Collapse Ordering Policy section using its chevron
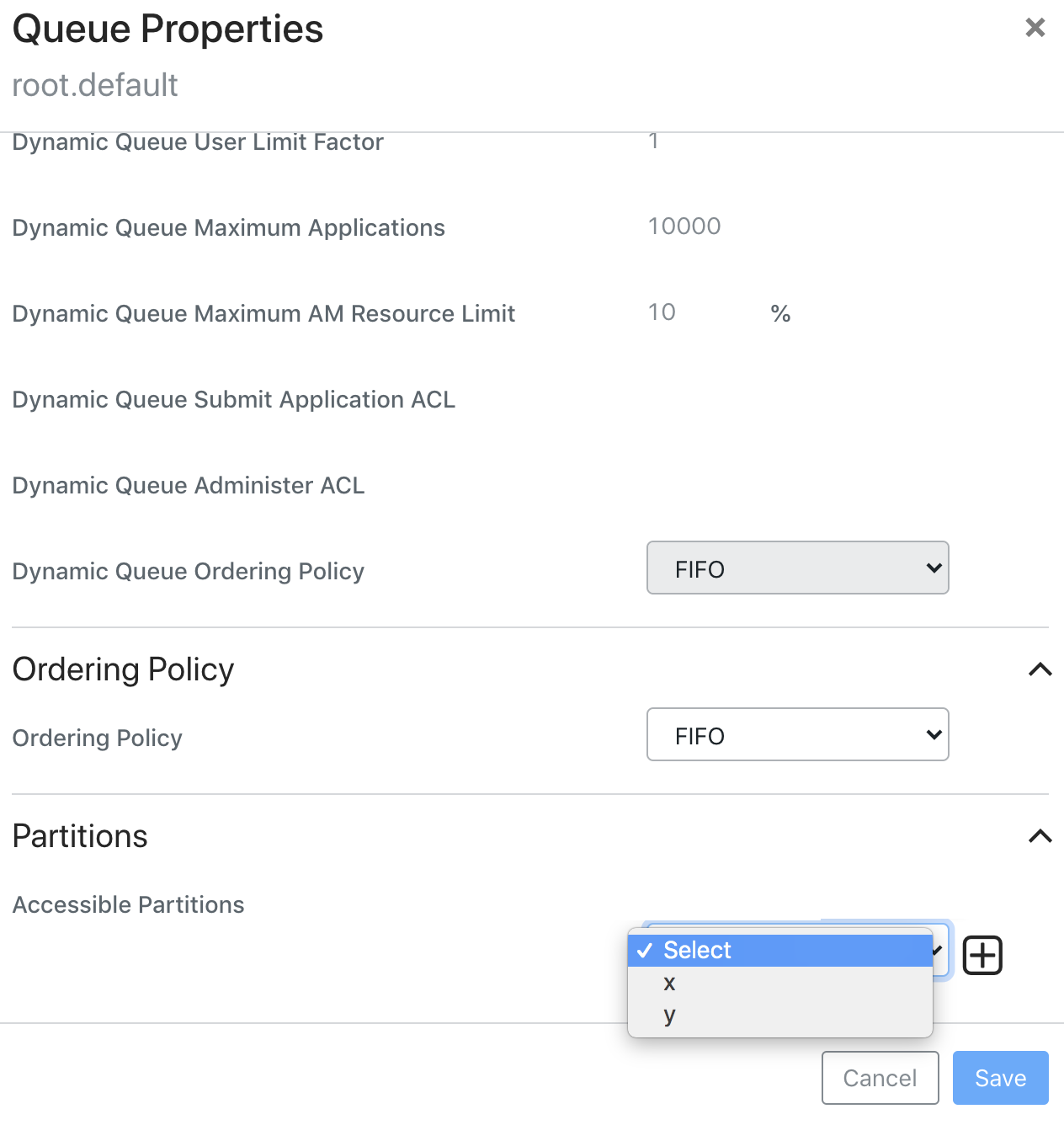Screen dimensions: 1064x1125 click(x=1040, y=669)
